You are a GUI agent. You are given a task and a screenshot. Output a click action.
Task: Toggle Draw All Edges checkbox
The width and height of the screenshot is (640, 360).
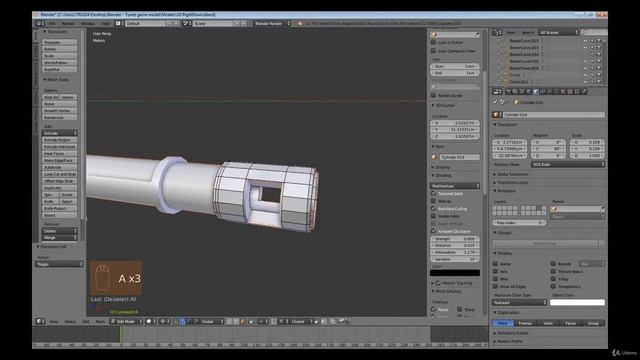point(496,287)
